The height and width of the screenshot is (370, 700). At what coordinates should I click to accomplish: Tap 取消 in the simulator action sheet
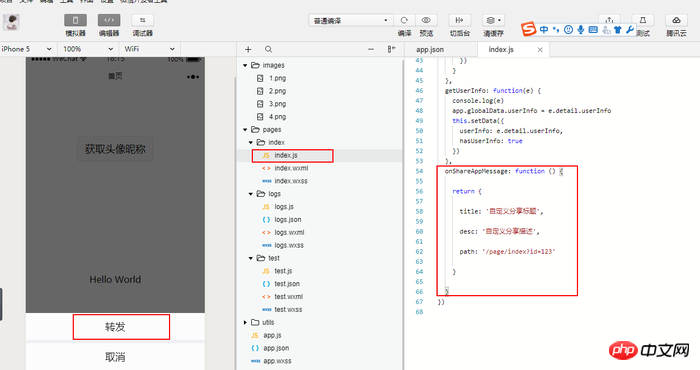pos(115,357)
